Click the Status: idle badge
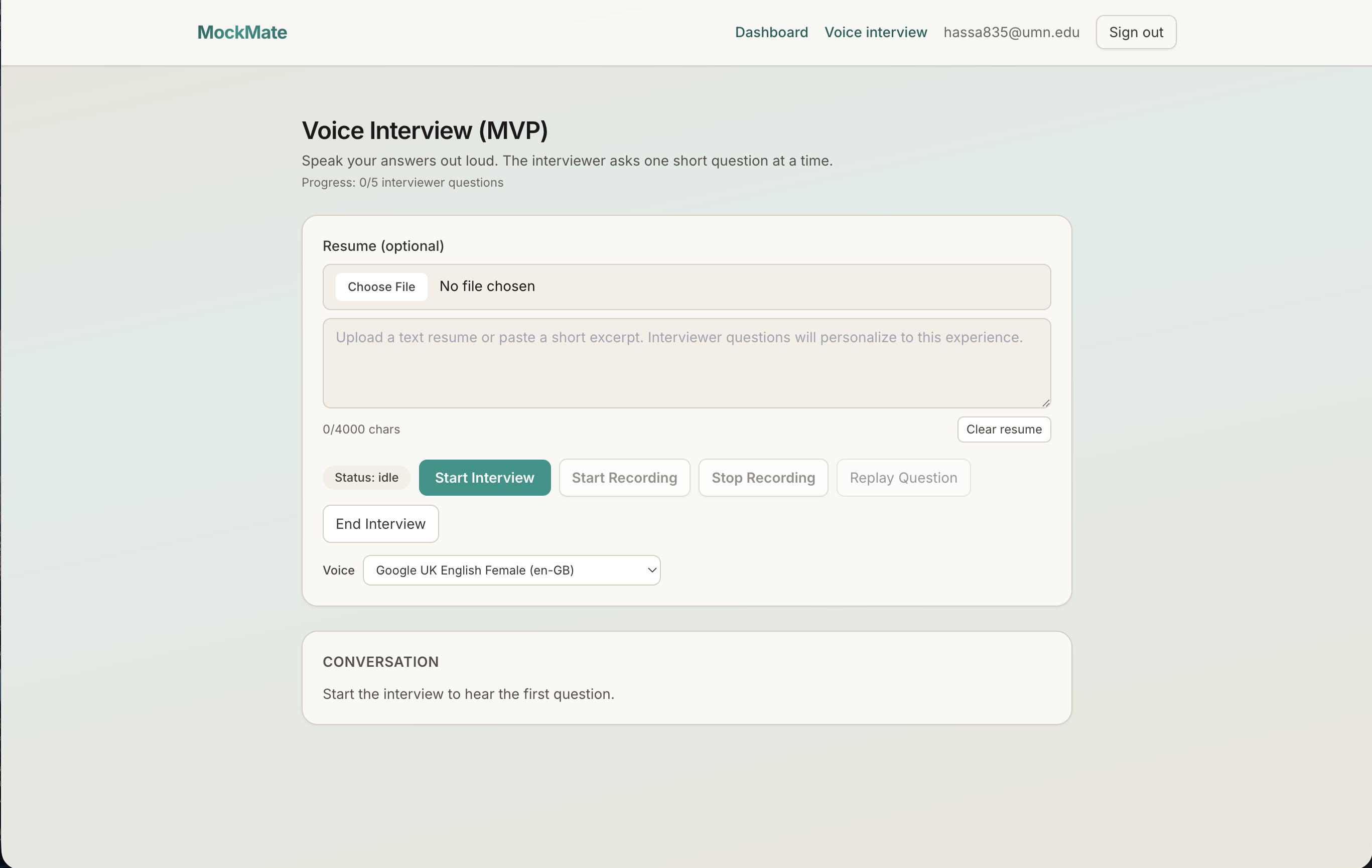The height and width of the screenshot is (868, 1372). (x=366, y=477)
